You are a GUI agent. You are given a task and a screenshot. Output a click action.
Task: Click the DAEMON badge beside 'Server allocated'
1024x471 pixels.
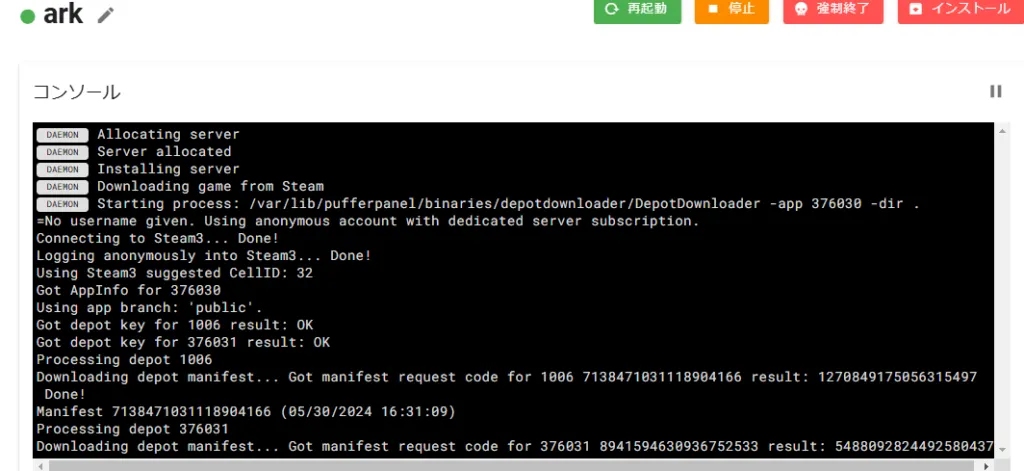62,152
